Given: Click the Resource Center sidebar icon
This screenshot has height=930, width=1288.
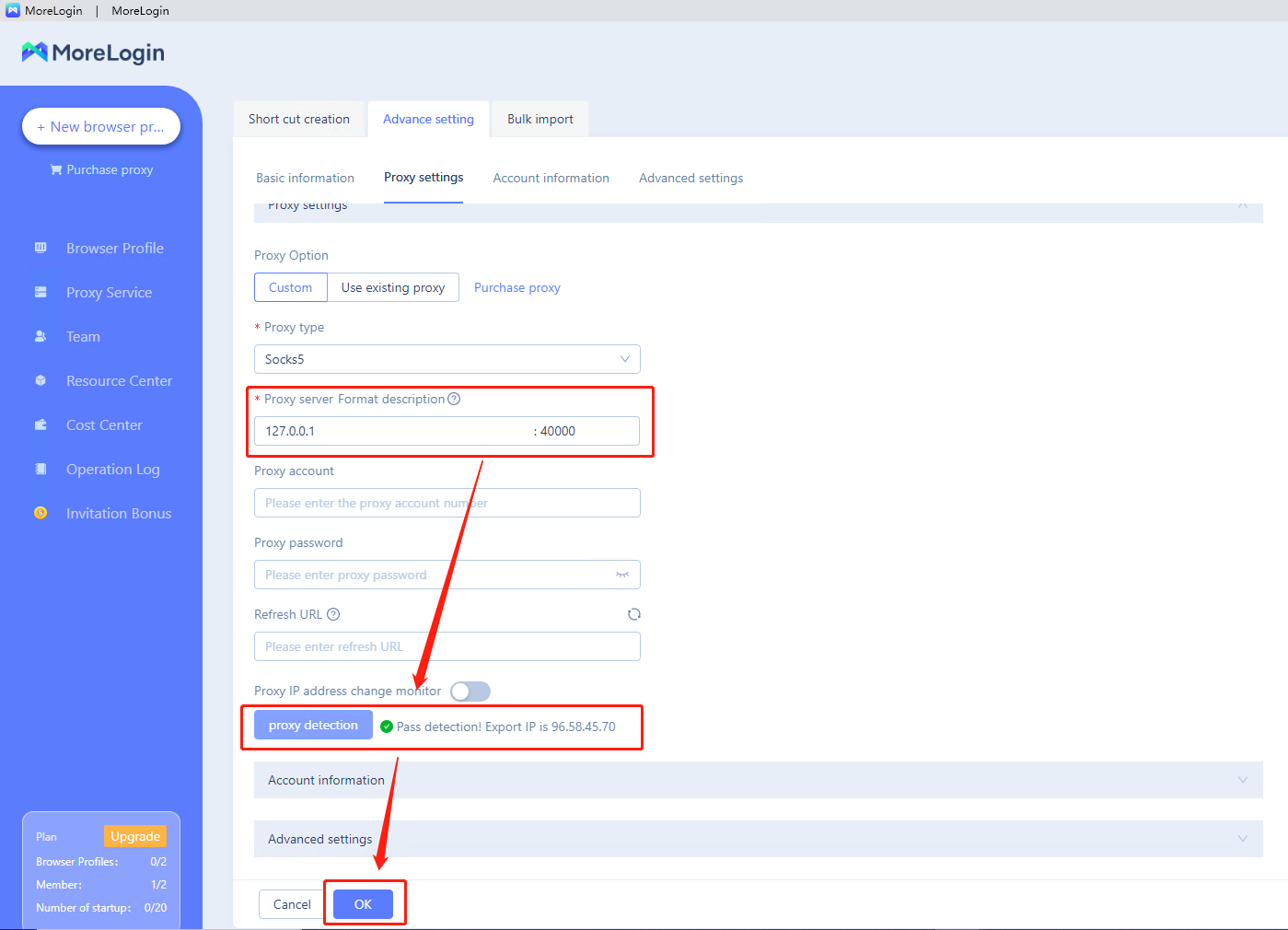Looking at the screenshot, I should pyautogui.click(x=41, y=380).
